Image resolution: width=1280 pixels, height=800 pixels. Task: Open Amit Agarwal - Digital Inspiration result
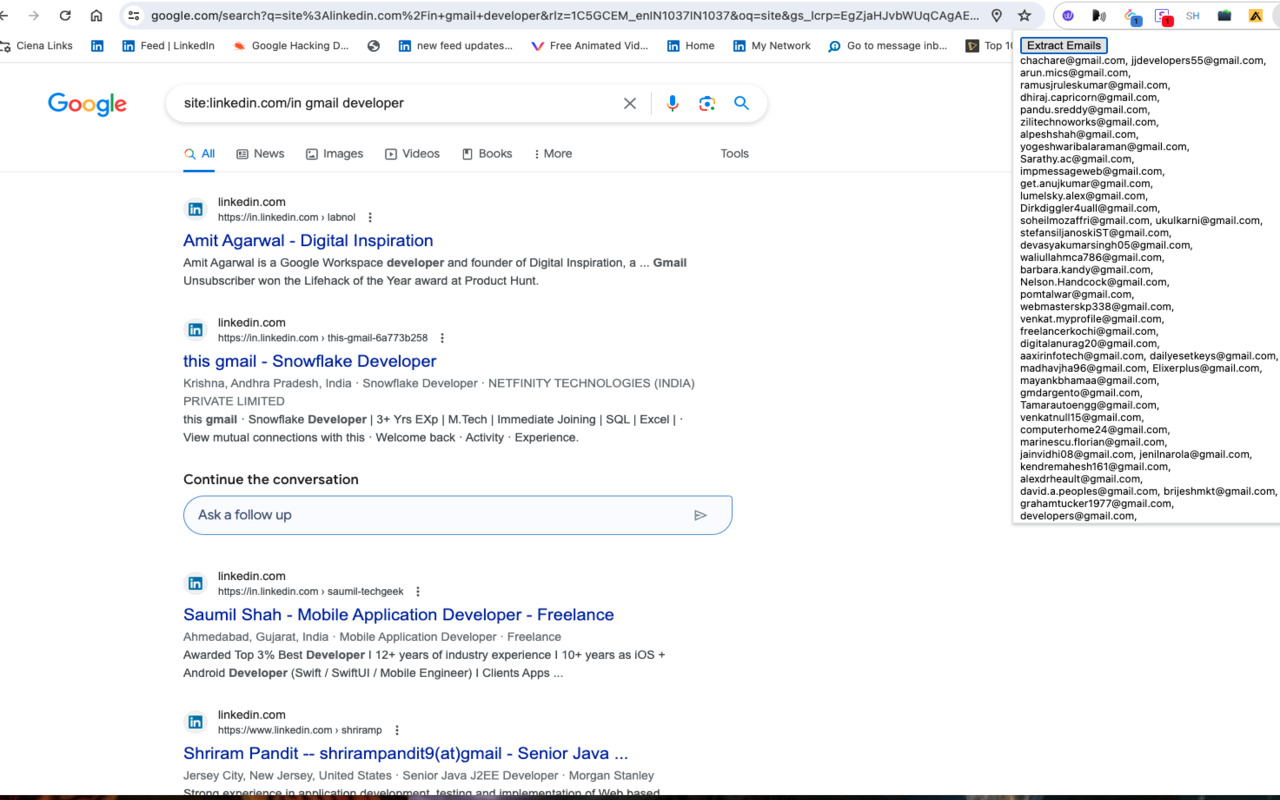[x=308, y=241]
